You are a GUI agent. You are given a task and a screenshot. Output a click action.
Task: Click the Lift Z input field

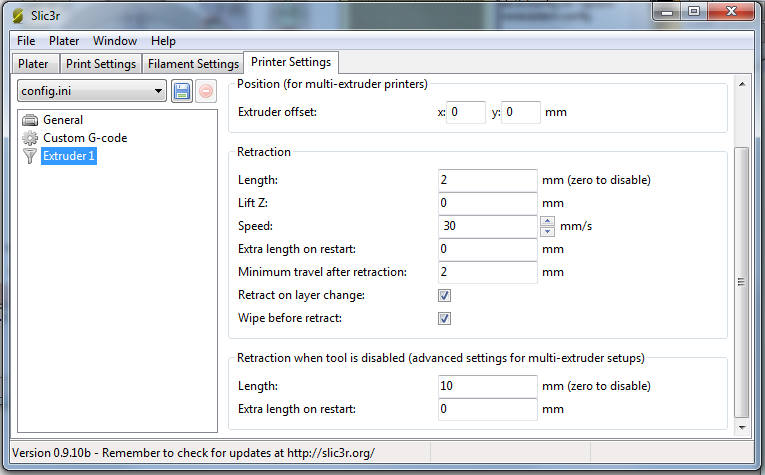[x=488, y=203]
